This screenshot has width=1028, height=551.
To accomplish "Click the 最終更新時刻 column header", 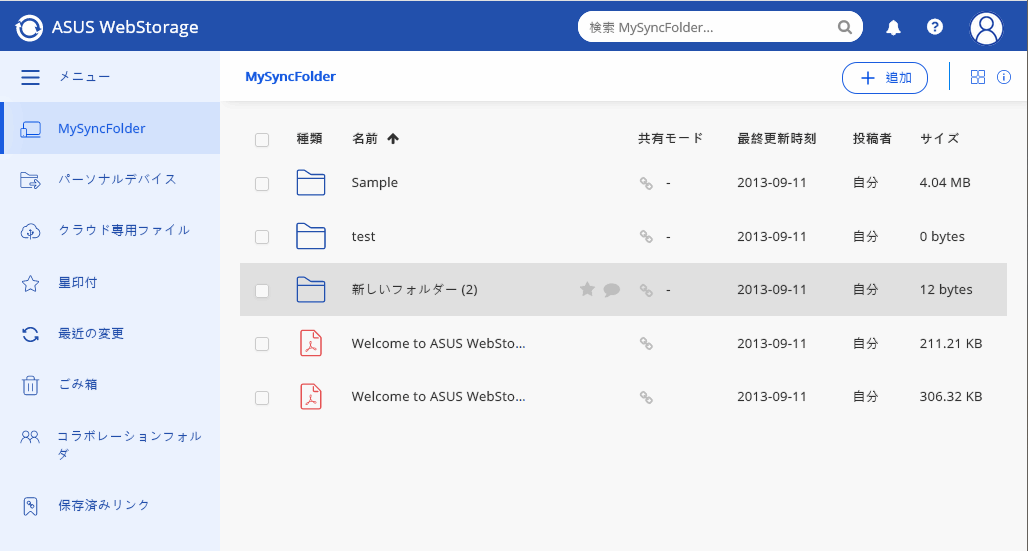I will (x=776, y=138).
